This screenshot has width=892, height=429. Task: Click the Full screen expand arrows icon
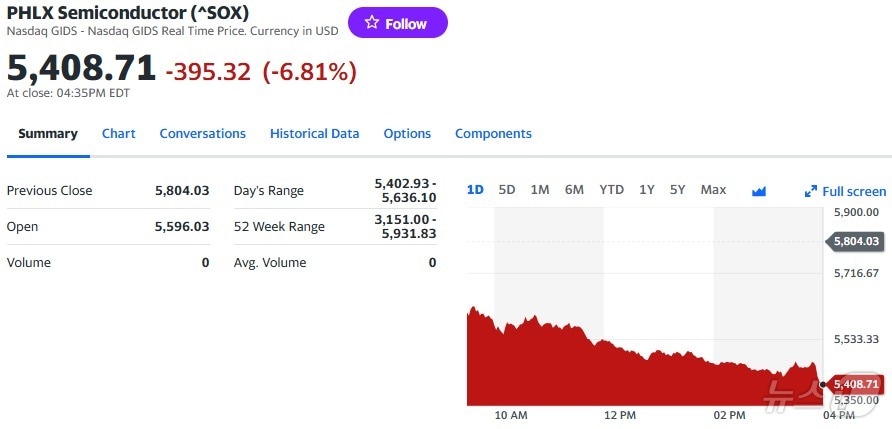click(x=811, y=191)
